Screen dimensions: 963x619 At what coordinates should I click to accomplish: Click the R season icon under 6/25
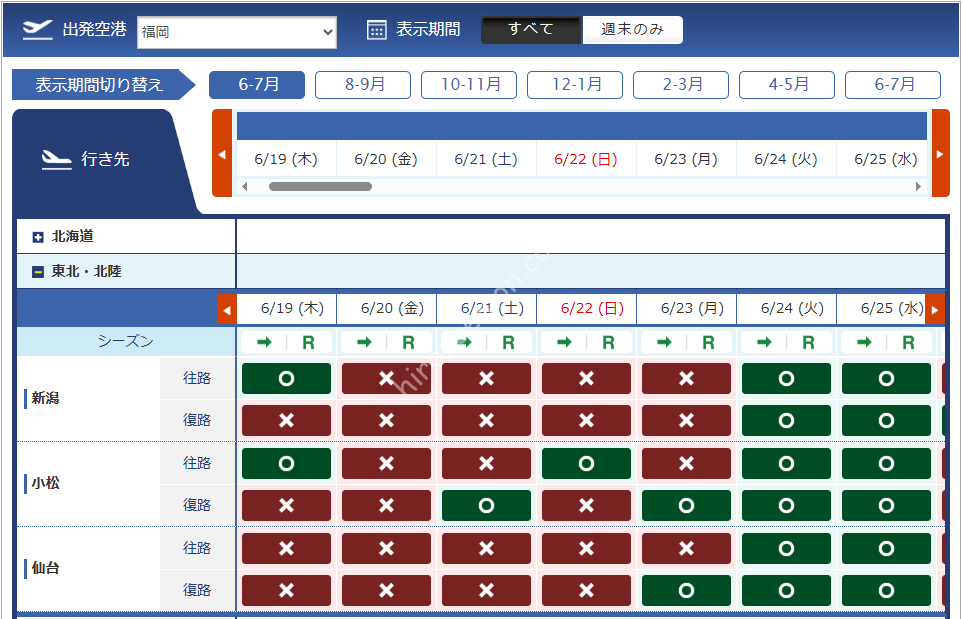coord(909,343)
